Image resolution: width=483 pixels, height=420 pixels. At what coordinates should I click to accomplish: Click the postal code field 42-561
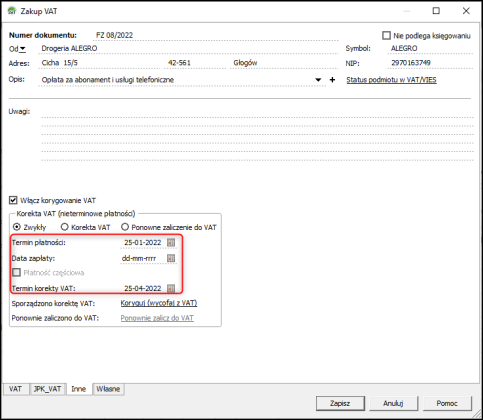coord(195,63)
